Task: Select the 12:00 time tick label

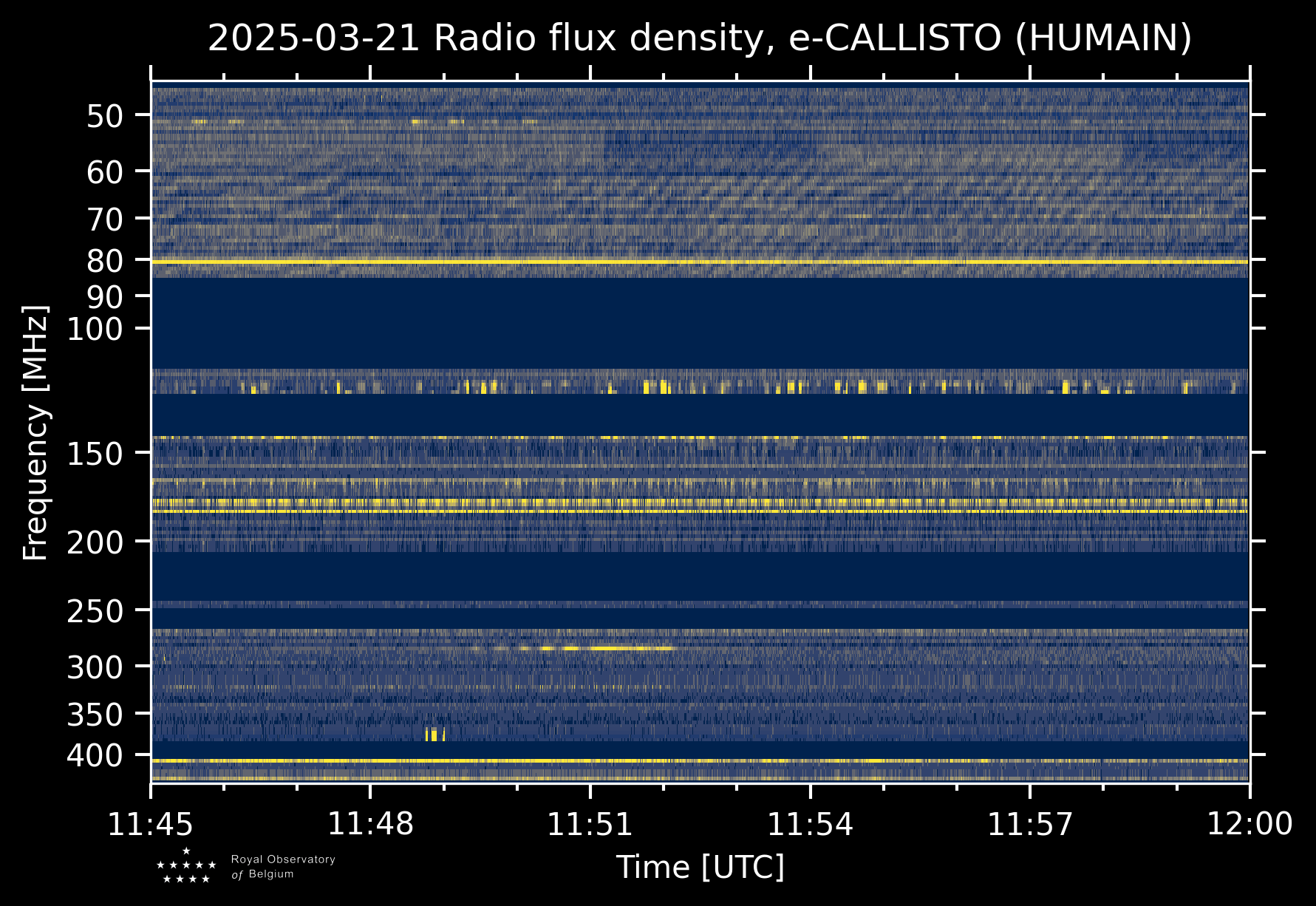Action: tap(1249, 824)
